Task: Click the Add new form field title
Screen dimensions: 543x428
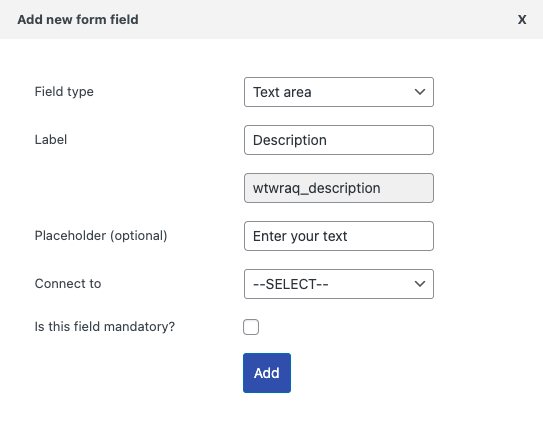Action: (78, 19)
